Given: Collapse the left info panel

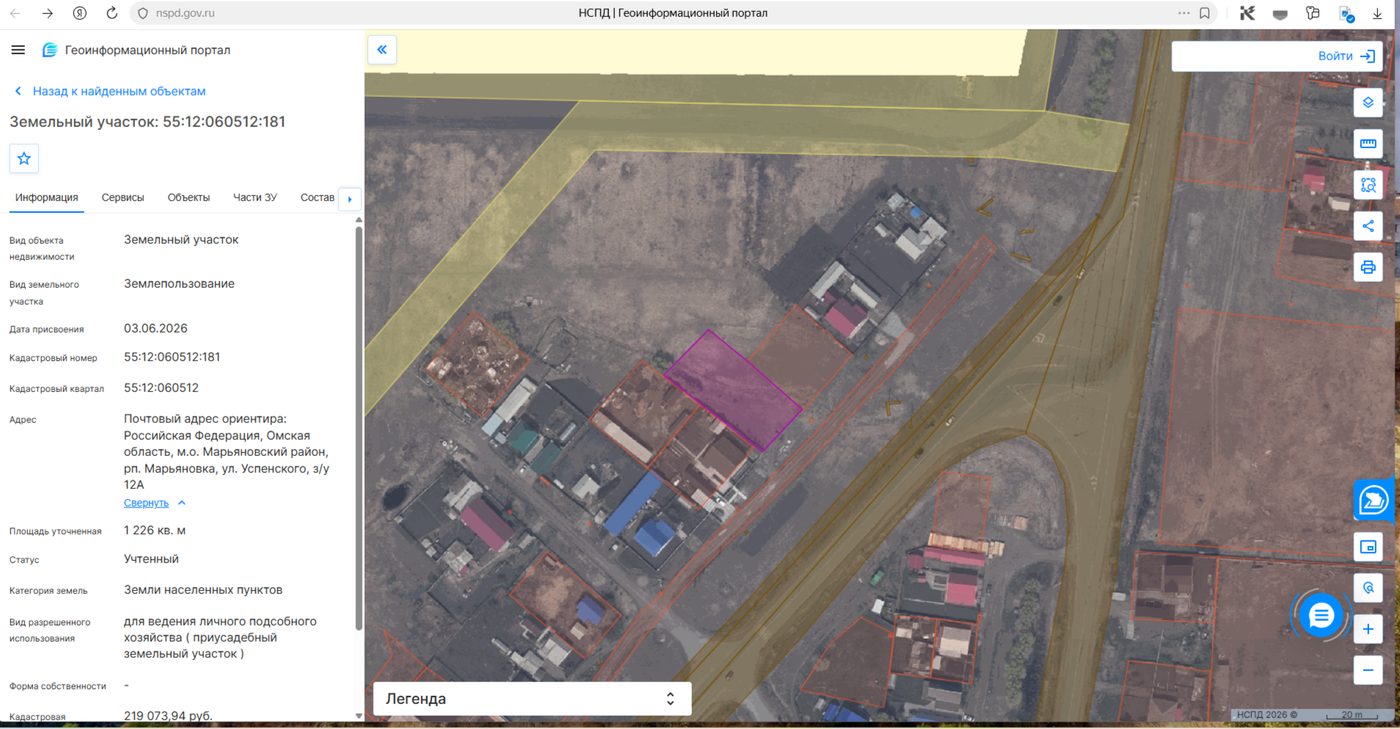Looking at the screenshot, I should (382, 49).
